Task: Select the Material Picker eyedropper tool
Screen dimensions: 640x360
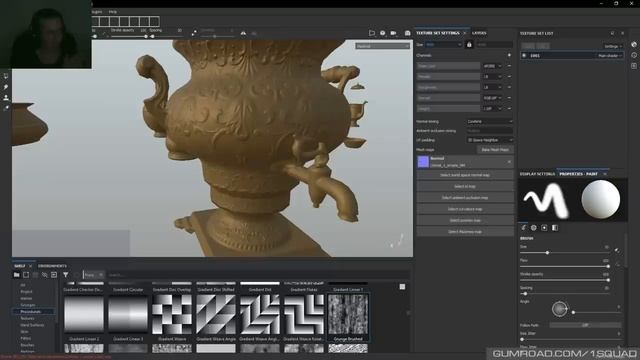Action: pos(6,108)
